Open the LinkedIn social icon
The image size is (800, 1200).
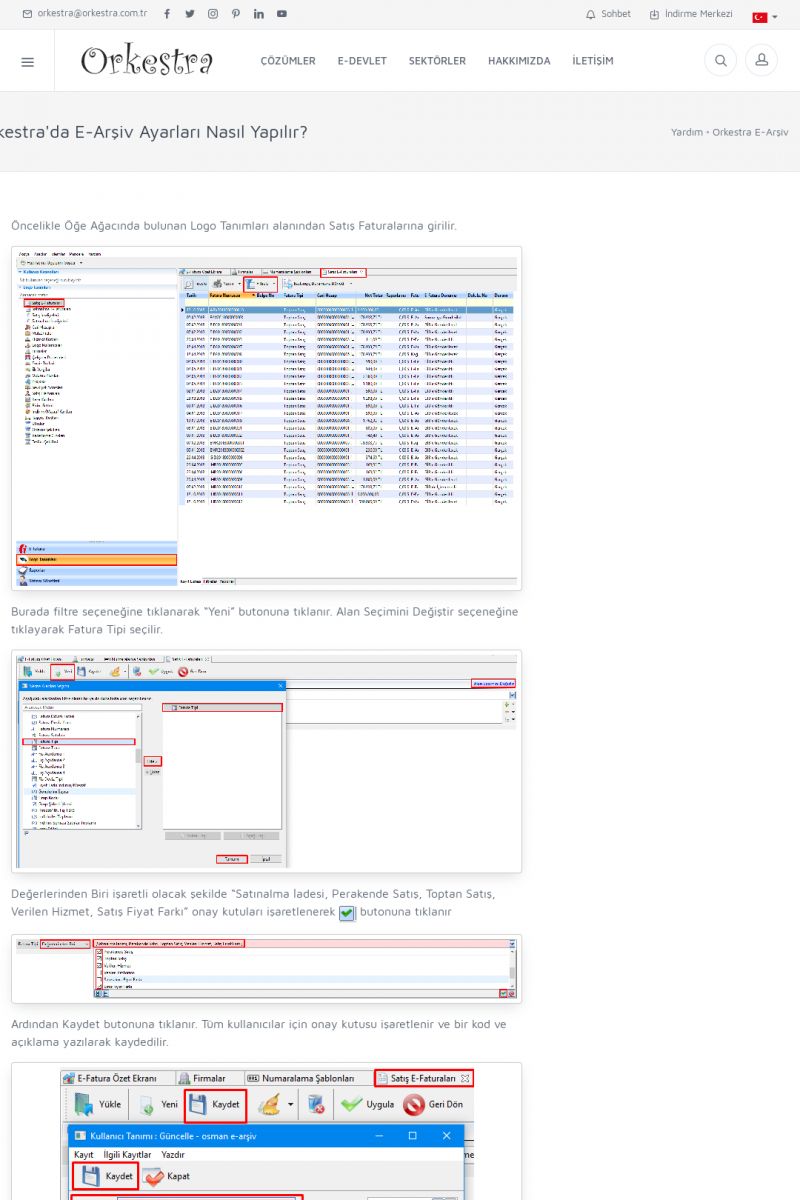pos(259,14)
